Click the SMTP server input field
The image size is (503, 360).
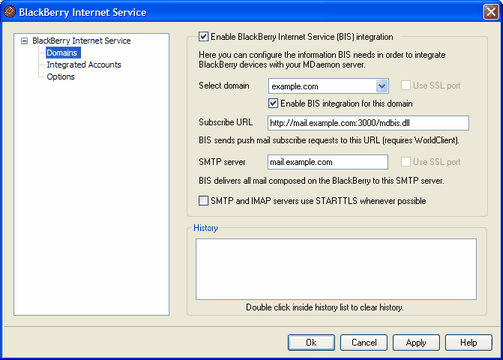[328, 162]
